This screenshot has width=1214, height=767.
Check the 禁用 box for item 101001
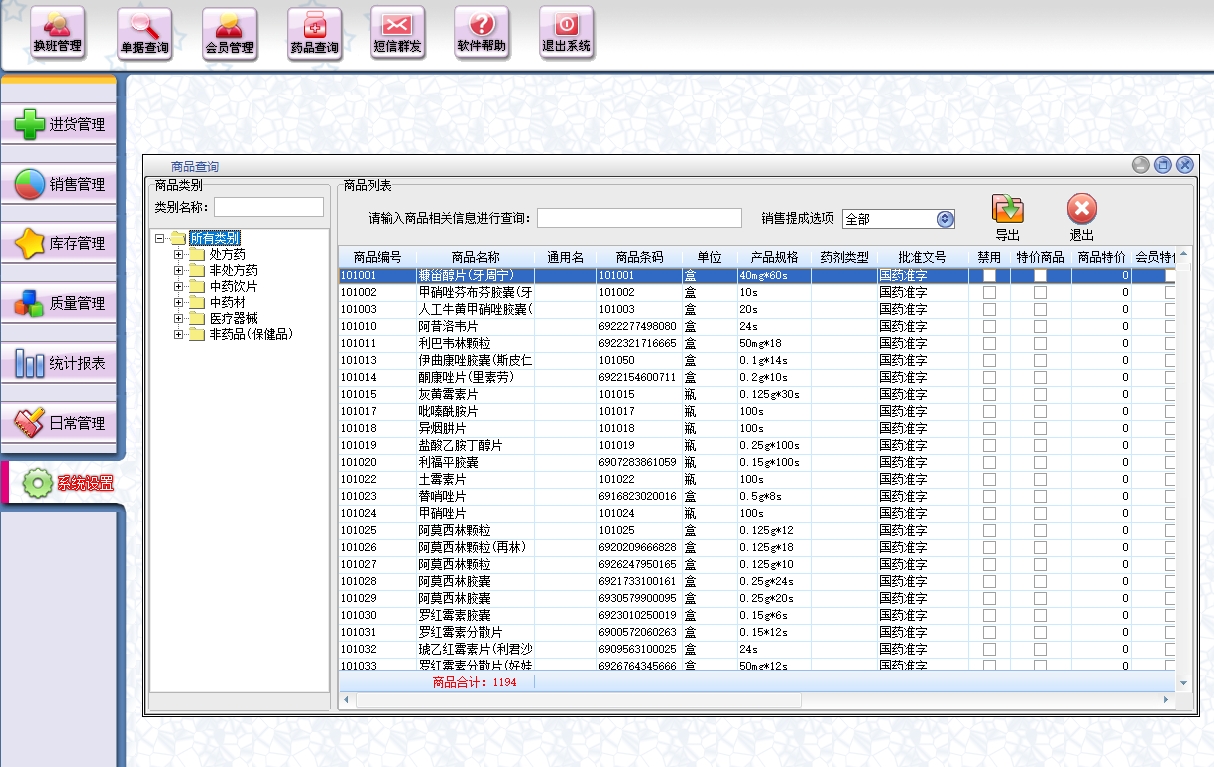tap(989, 275)
